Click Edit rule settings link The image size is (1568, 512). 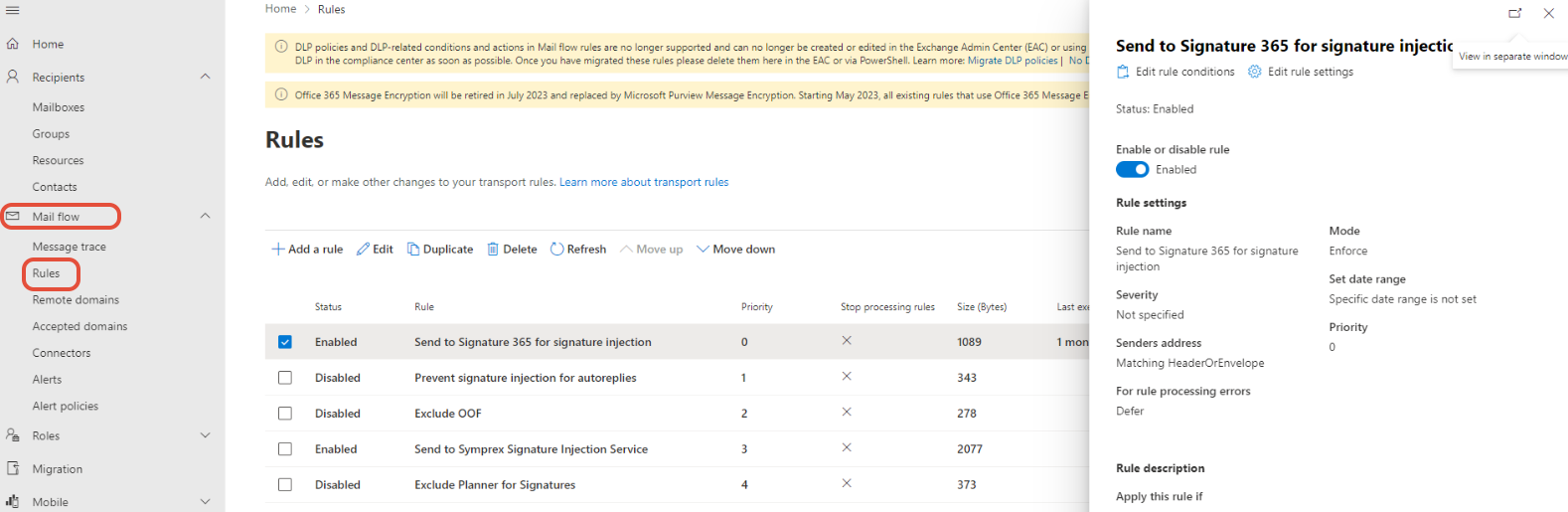(x=1311, y=72)
